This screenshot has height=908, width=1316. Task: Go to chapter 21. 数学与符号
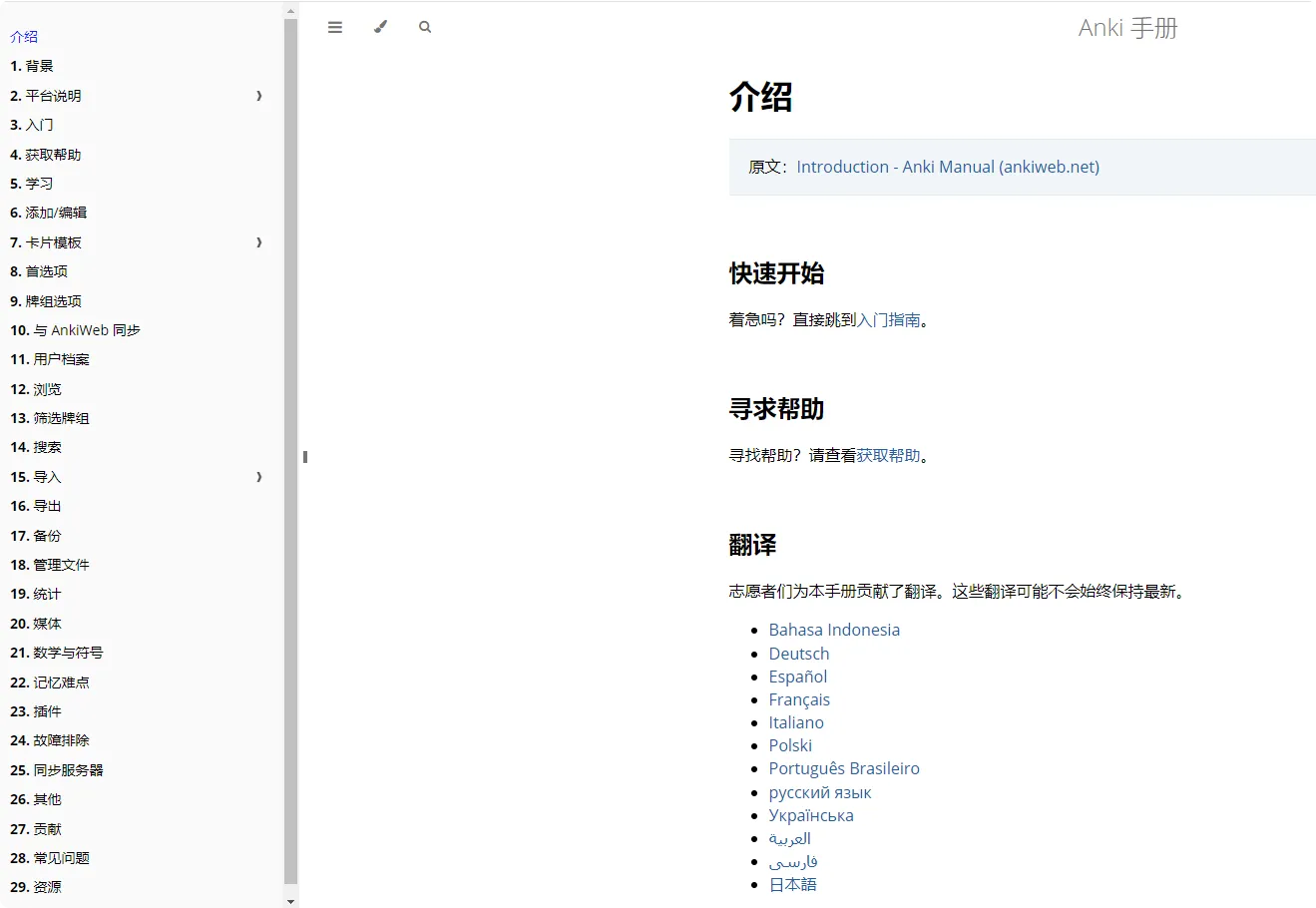[57, 653]
